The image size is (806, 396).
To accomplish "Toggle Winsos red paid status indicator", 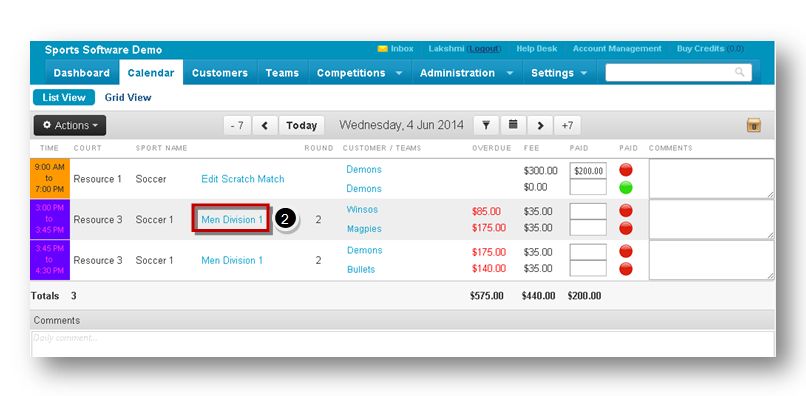I will [626, 210].
